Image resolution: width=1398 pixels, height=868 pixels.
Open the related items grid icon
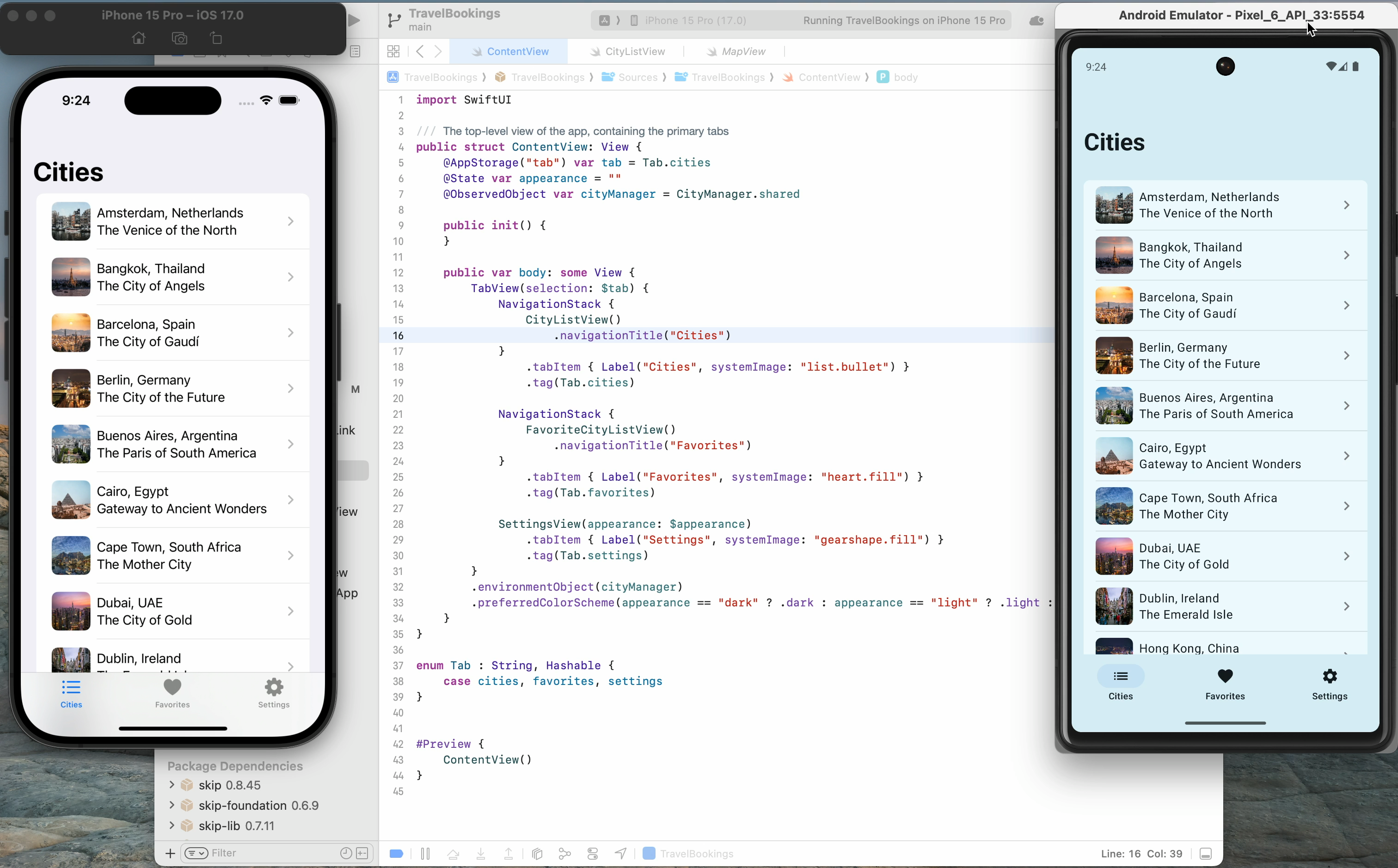pos(393,52)
